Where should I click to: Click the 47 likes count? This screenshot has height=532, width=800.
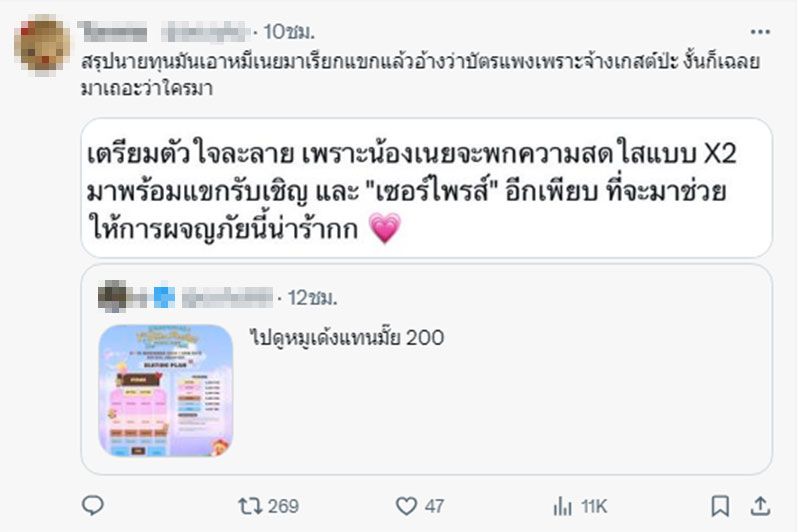[x=434, y=506]
